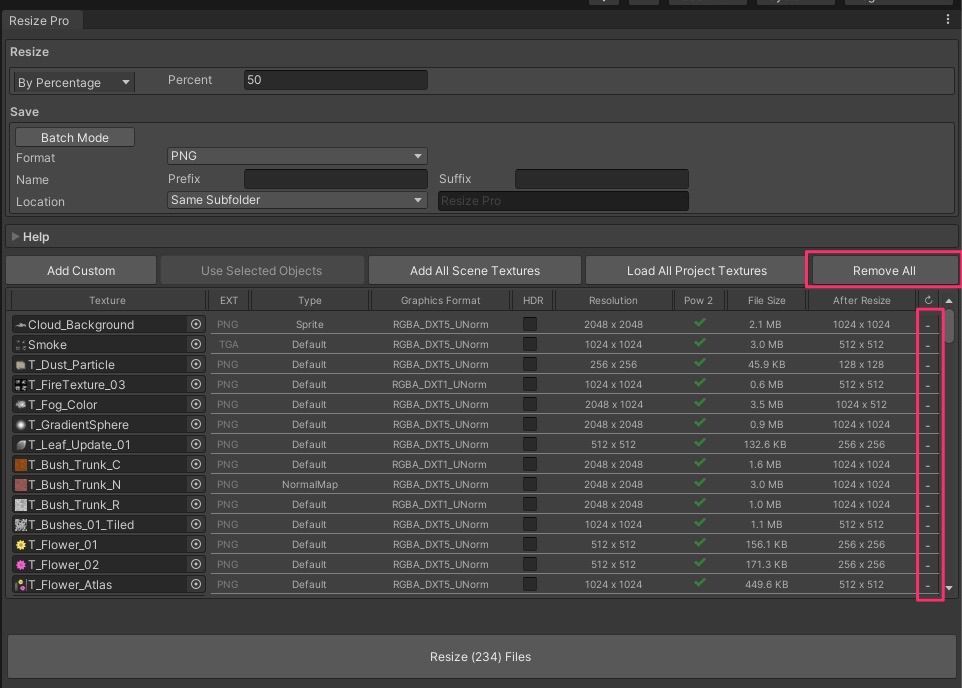Open the PNG format dropdown
Viewport: 962px width, 688px height.
pos(297,156)
